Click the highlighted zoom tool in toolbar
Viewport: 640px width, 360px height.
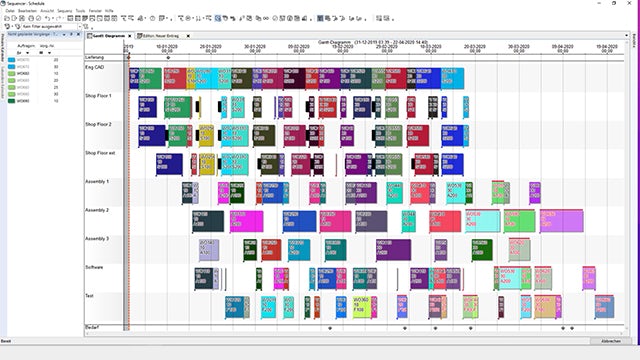218,18
